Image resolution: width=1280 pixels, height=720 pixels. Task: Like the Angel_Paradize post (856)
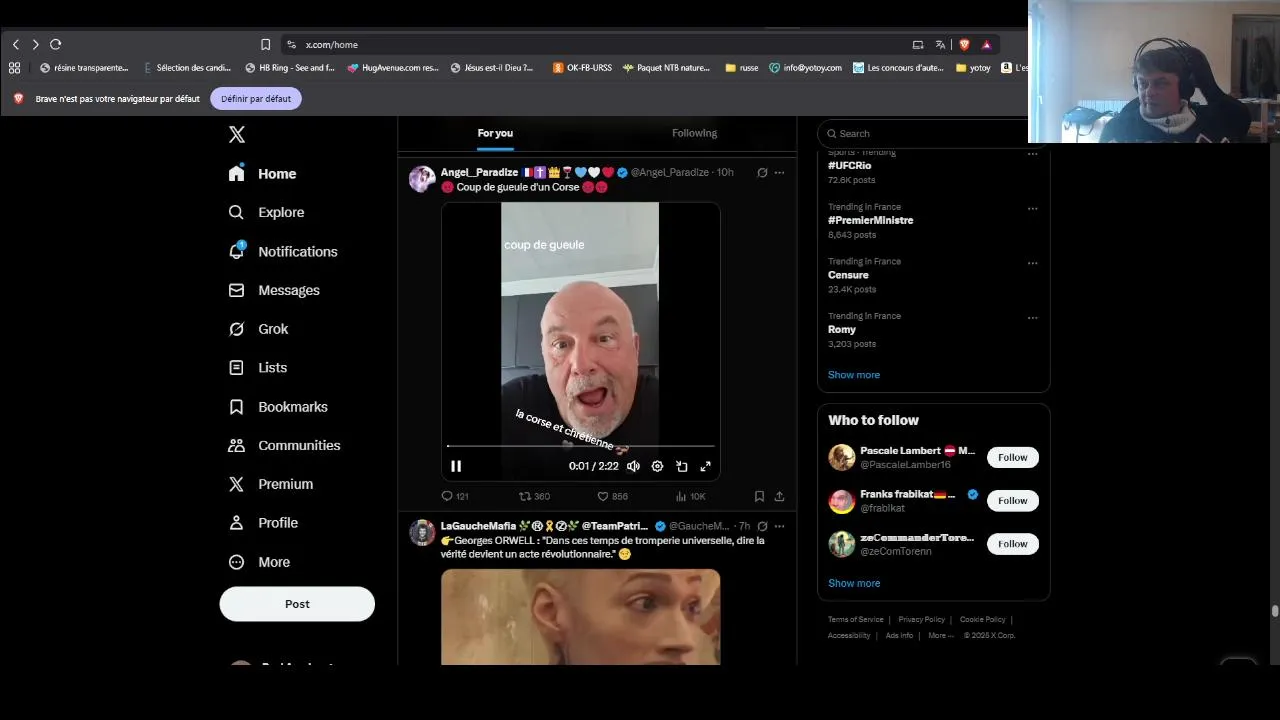tap(612, 496)
